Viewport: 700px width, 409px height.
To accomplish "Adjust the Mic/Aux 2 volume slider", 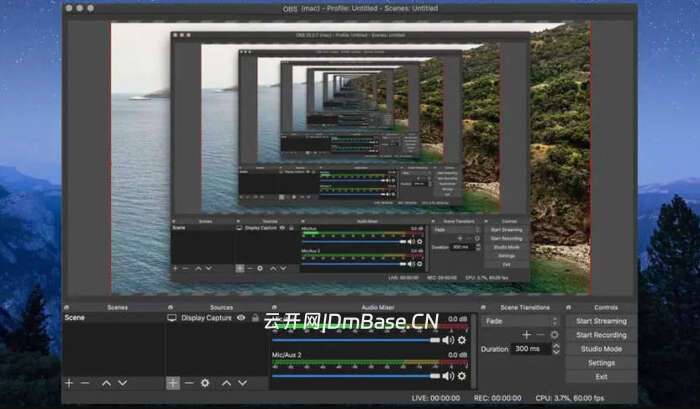I will [x=356, y=376].
